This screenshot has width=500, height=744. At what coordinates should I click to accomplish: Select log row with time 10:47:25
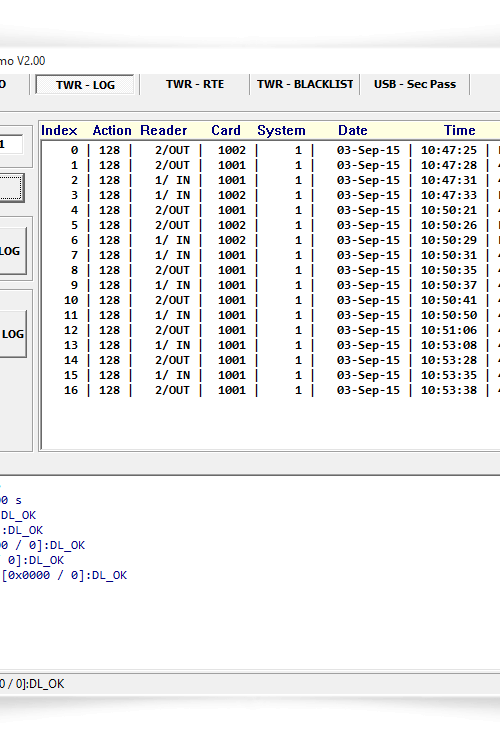click(271, 150)
